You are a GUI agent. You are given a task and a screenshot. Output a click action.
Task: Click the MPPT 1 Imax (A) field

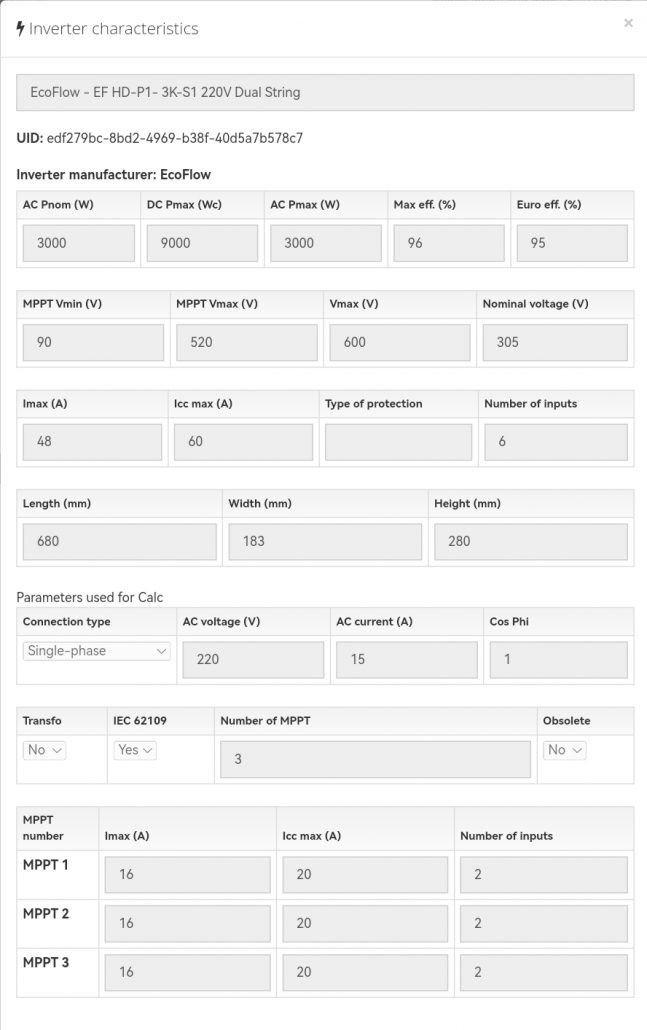187,874
